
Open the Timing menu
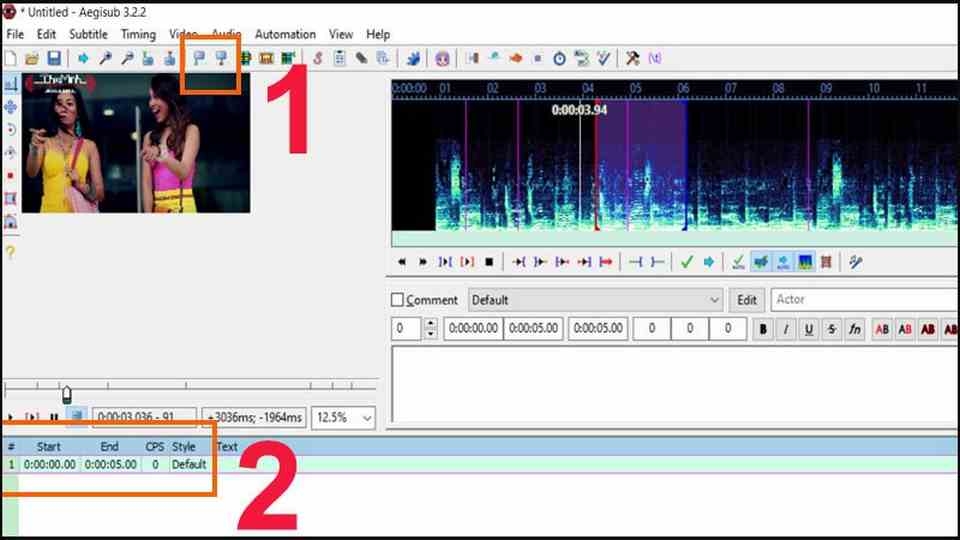[x=138, y=34]
